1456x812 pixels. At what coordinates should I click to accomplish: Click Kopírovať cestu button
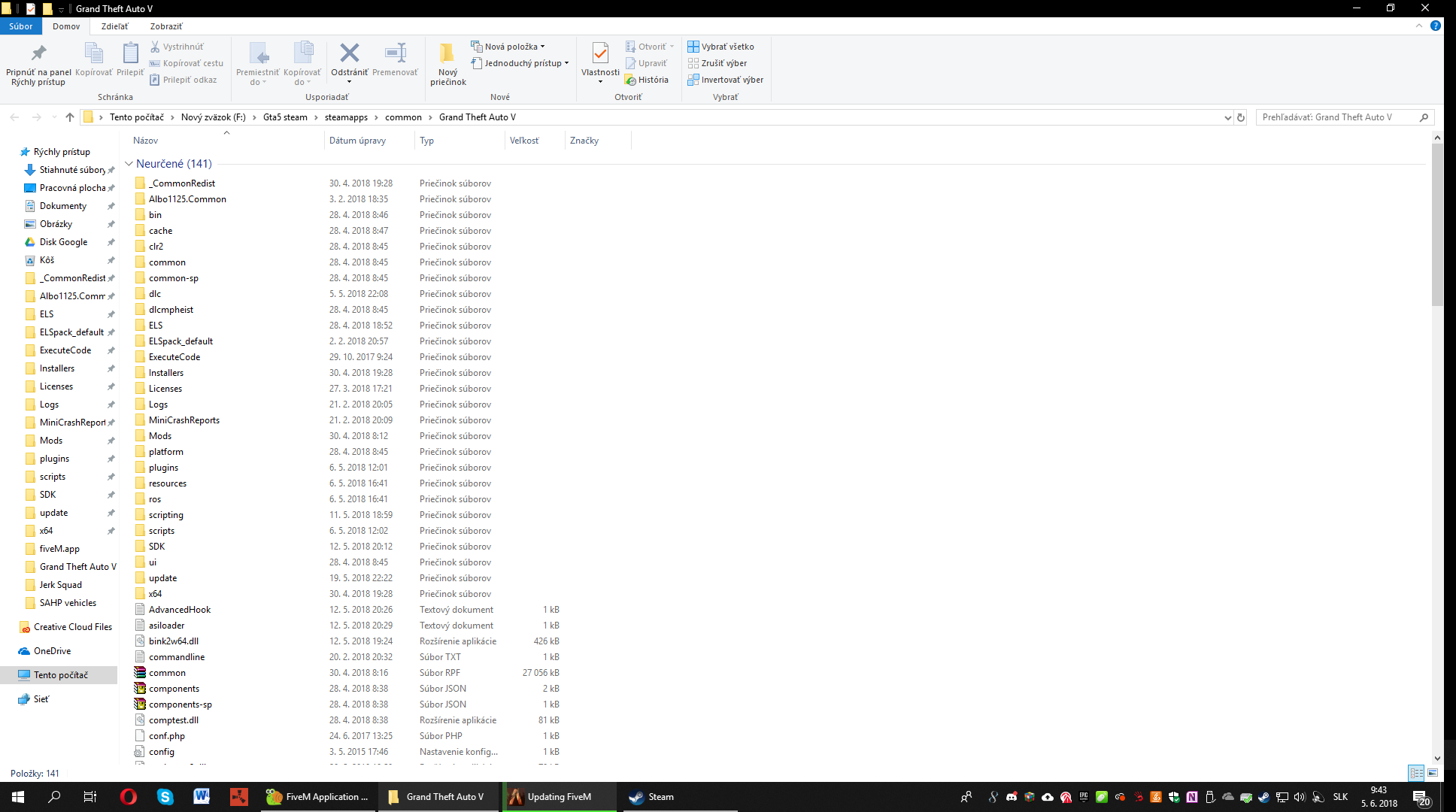(x=186, y=63)
